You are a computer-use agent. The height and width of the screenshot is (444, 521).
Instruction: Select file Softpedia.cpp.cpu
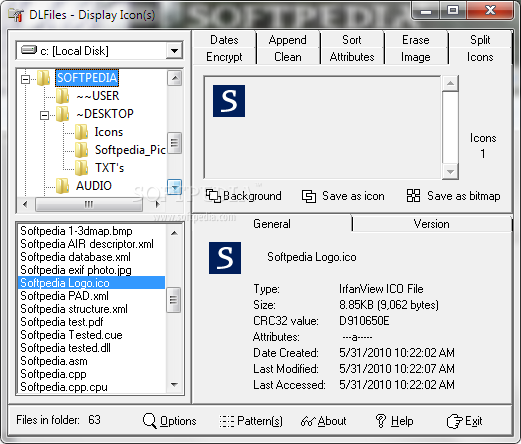pyautogui.click(x=64, y=387)
